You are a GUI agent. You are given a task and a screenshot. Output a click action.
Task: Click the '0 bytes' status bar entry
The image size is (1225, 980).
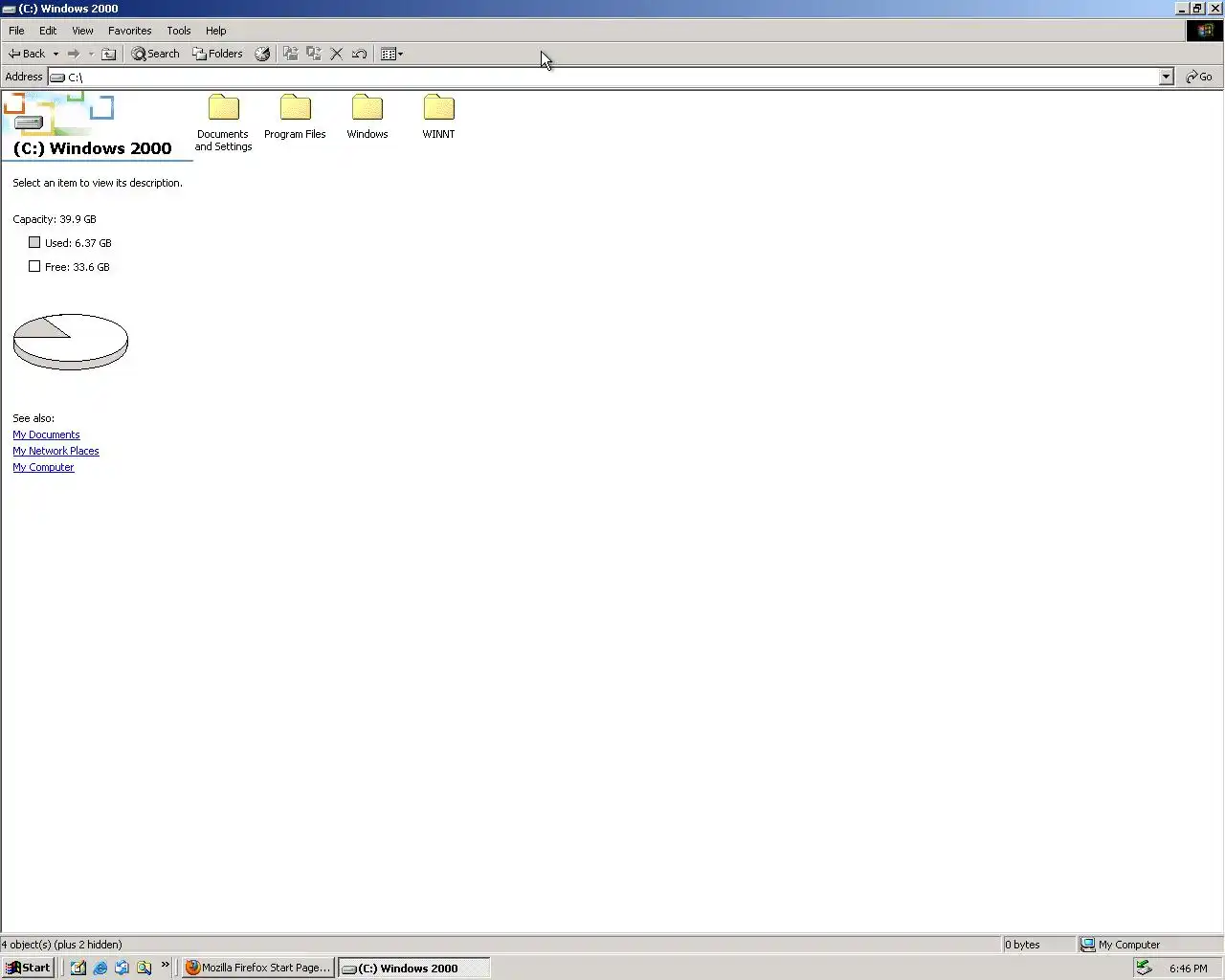(x=1022, y=945)
